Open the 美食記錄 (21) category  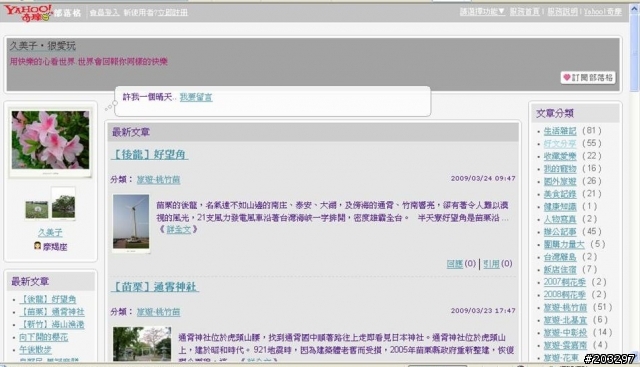(560, 194)
